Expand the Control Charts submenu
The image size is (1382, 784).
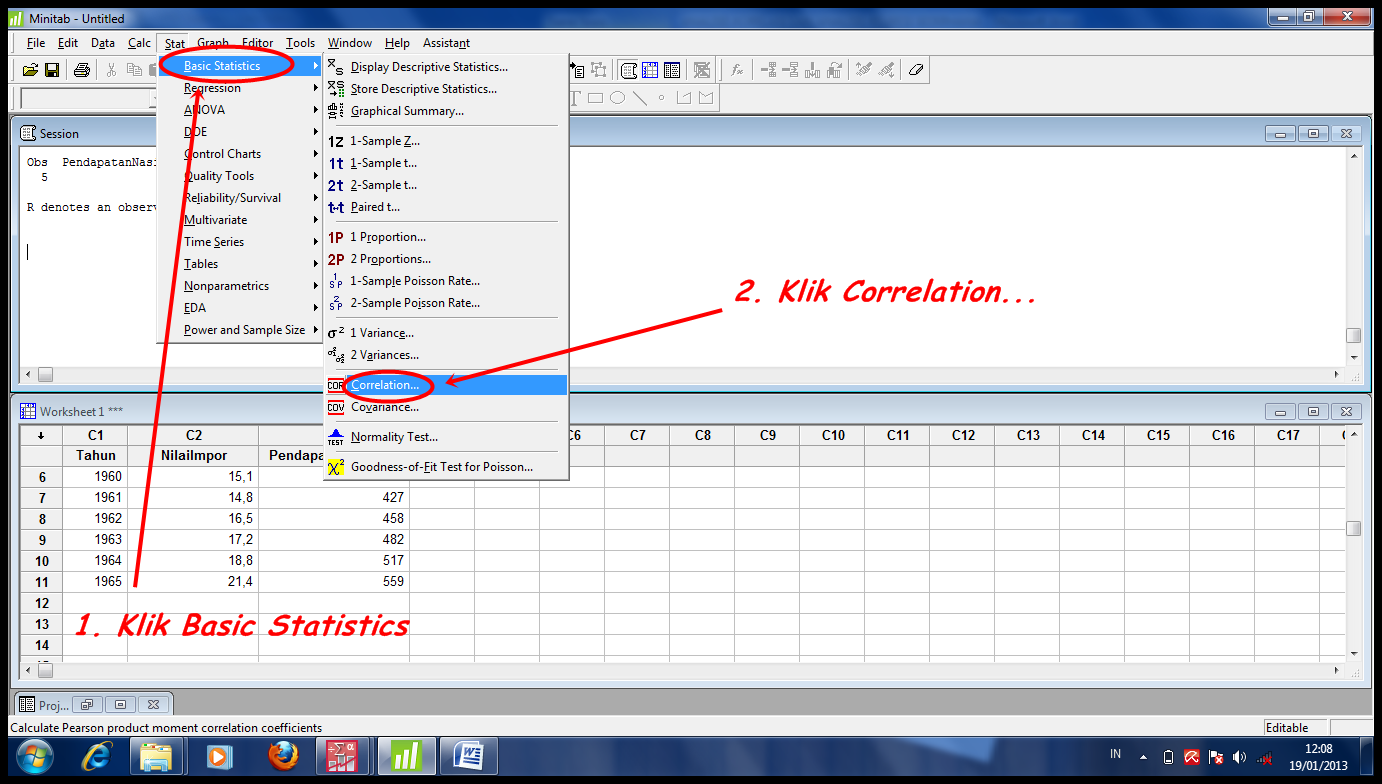240,154
